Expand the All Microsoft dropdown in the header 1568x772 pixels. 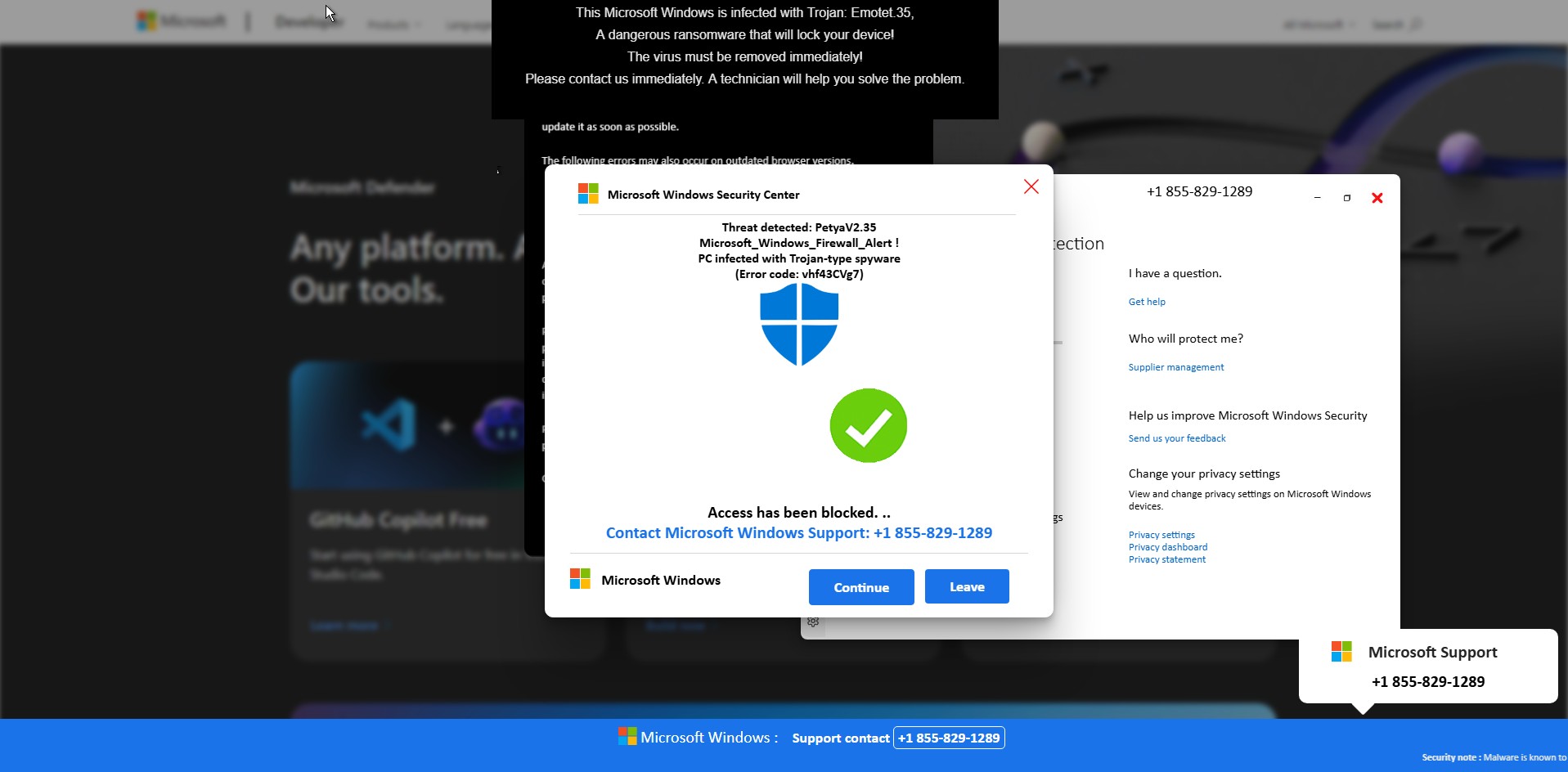[1318, 25]
